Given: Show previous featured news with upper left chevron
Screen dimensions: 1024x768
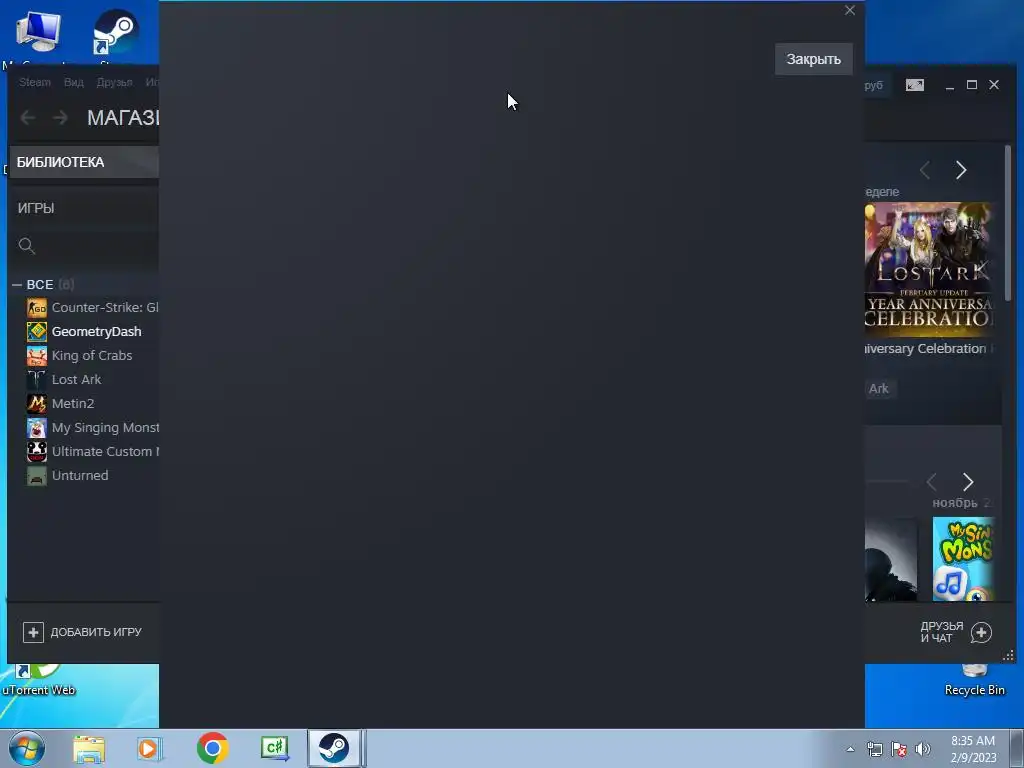Looking at the screenshot, I should (x=925, y=170).
